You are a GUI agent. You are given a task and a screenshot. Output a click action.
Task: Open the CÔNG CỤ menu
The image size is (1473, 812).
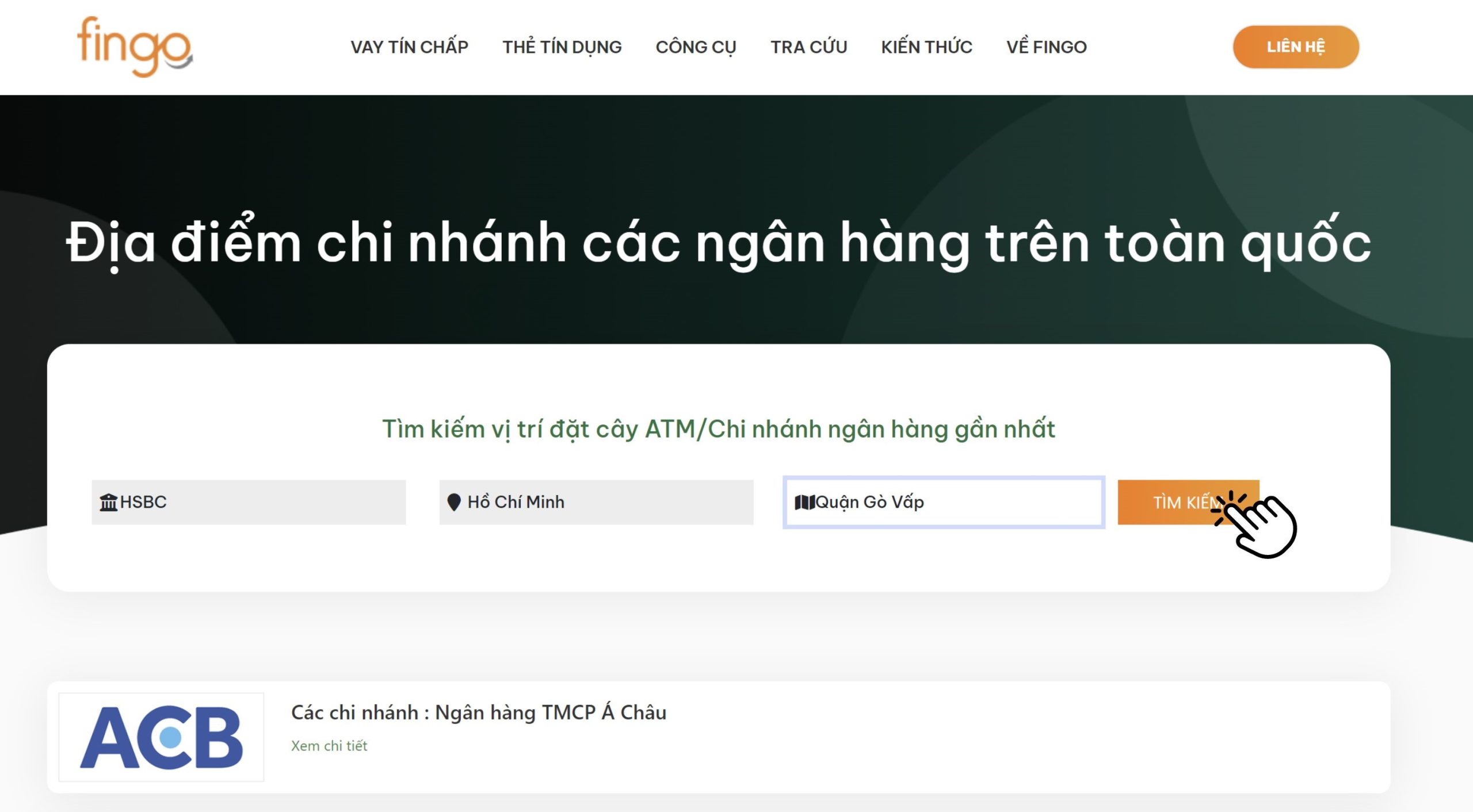click(x=696, y=47)
